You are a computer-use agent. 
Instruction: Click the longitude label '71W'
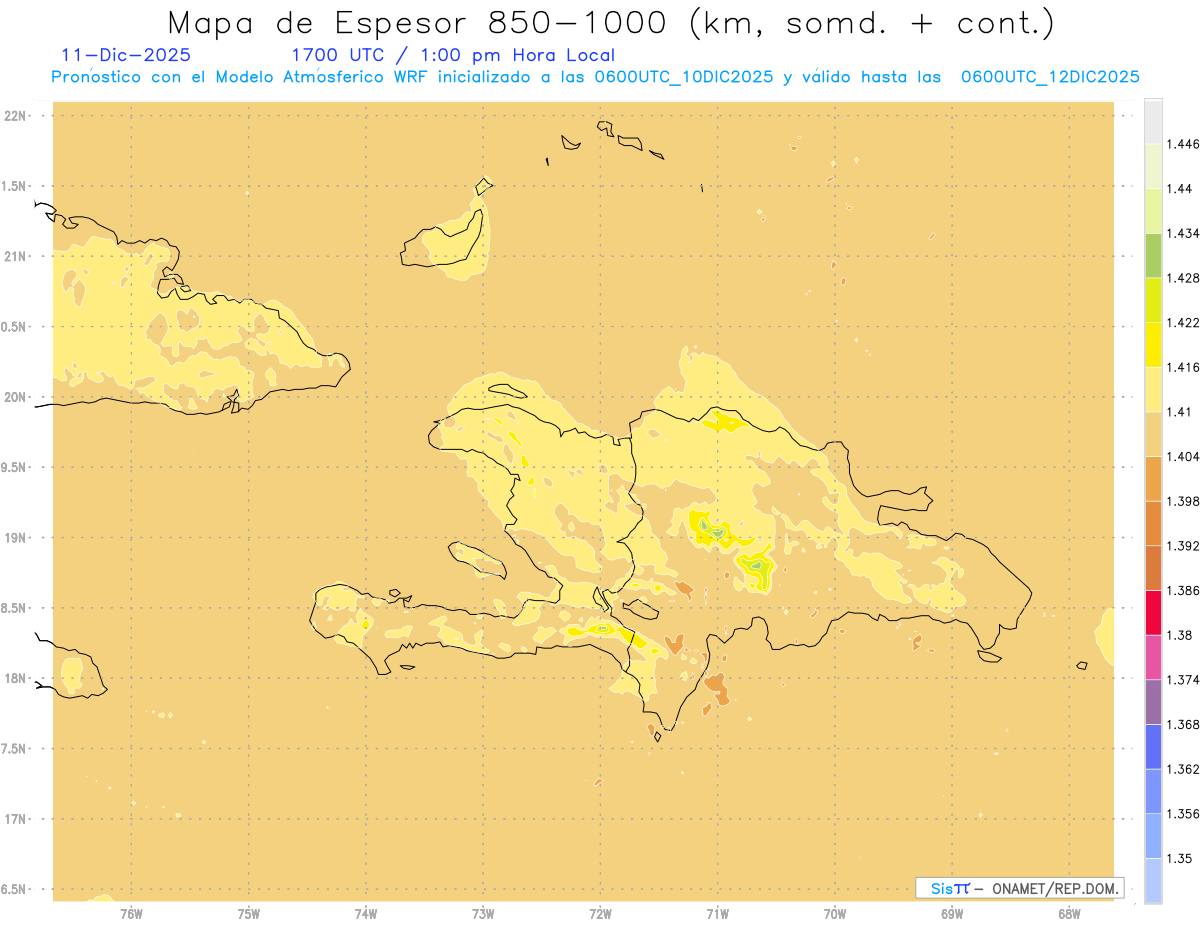[717, 913]
